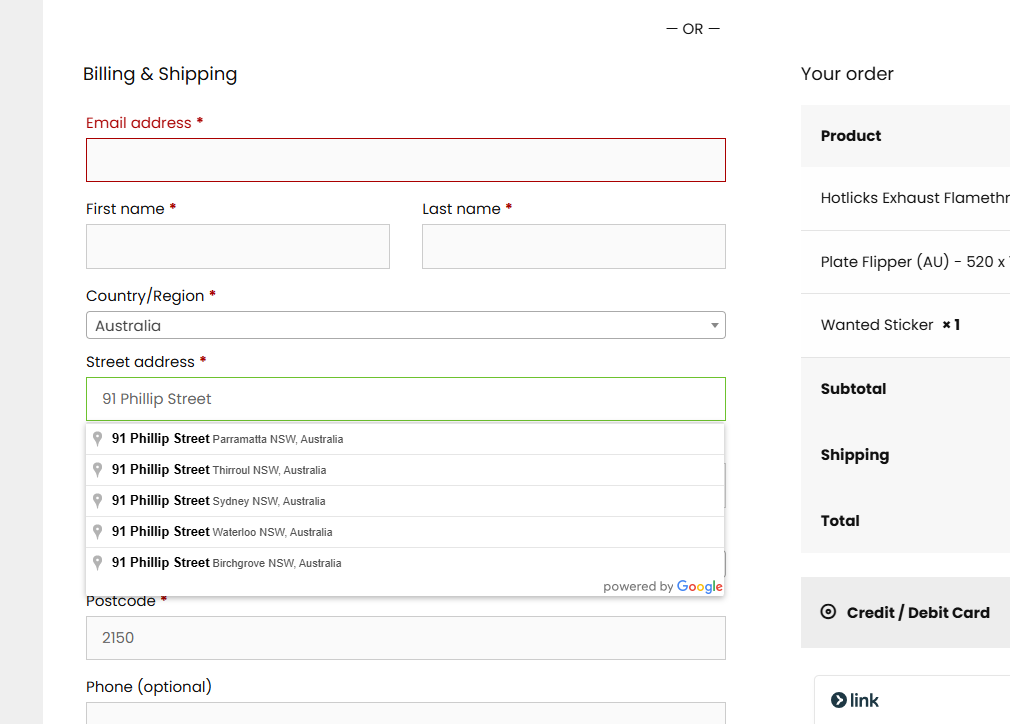Click the Plate Flipper (AU) product text
1010x724 pixels.
tap(915, 262)
